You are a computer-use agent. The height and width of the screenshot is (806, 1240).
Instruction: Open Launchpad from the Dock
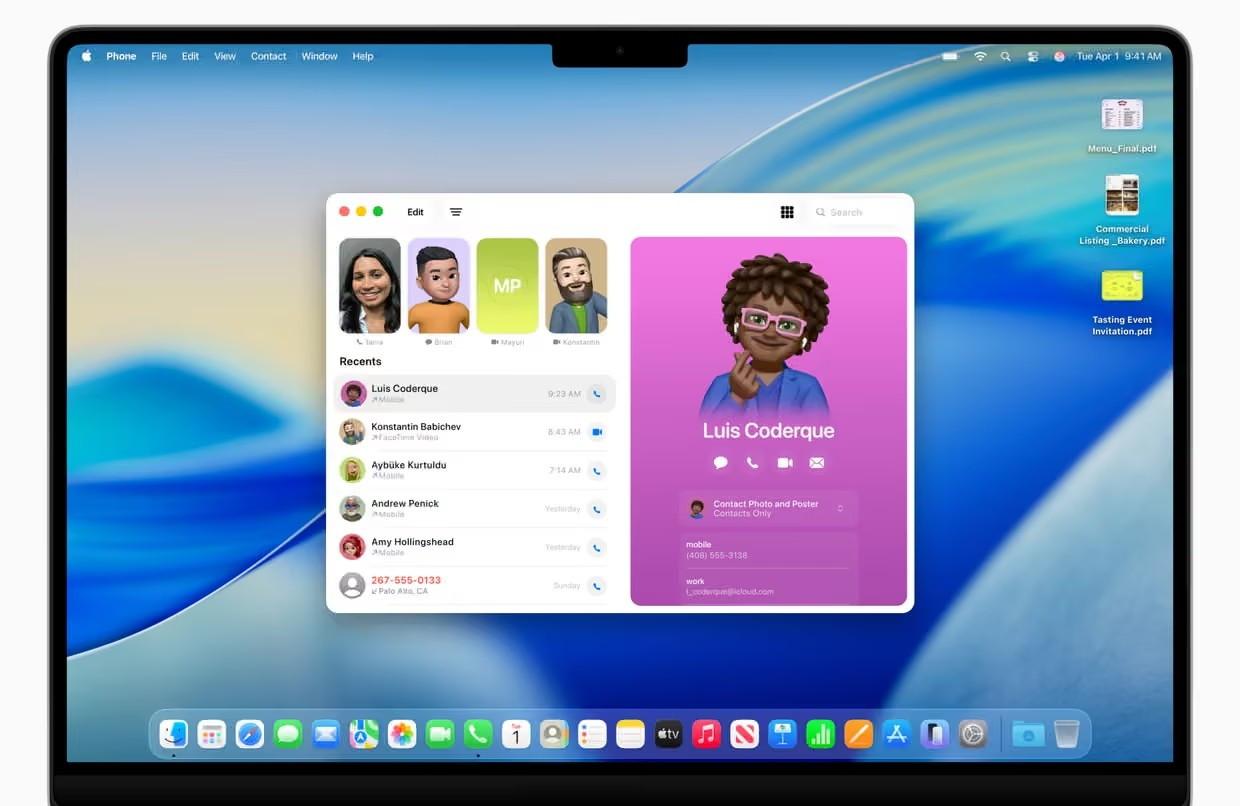pyautogui.click(x=212, y=734)
